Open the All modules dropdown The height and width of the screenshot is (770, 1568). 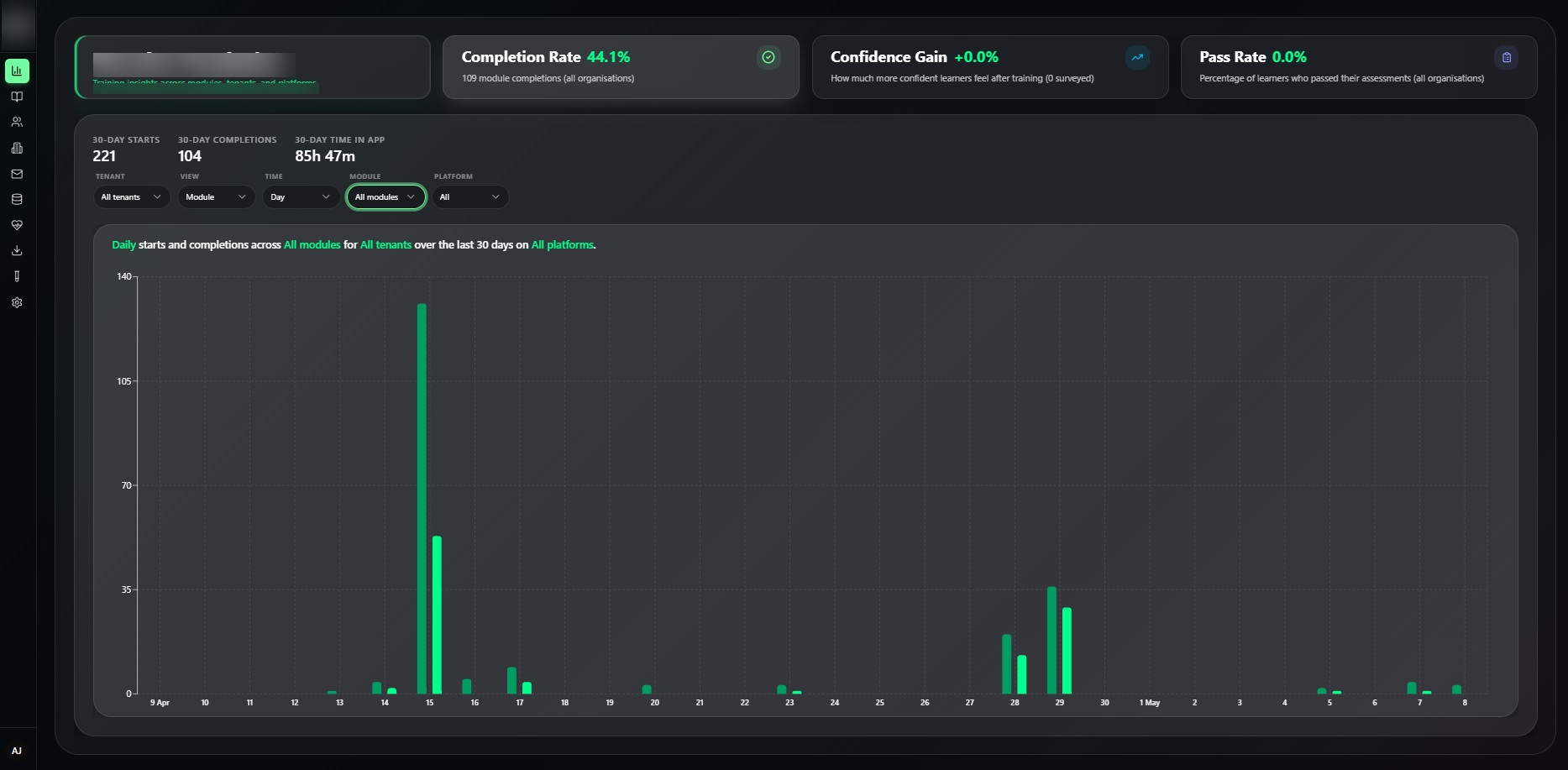coord(385,196)
